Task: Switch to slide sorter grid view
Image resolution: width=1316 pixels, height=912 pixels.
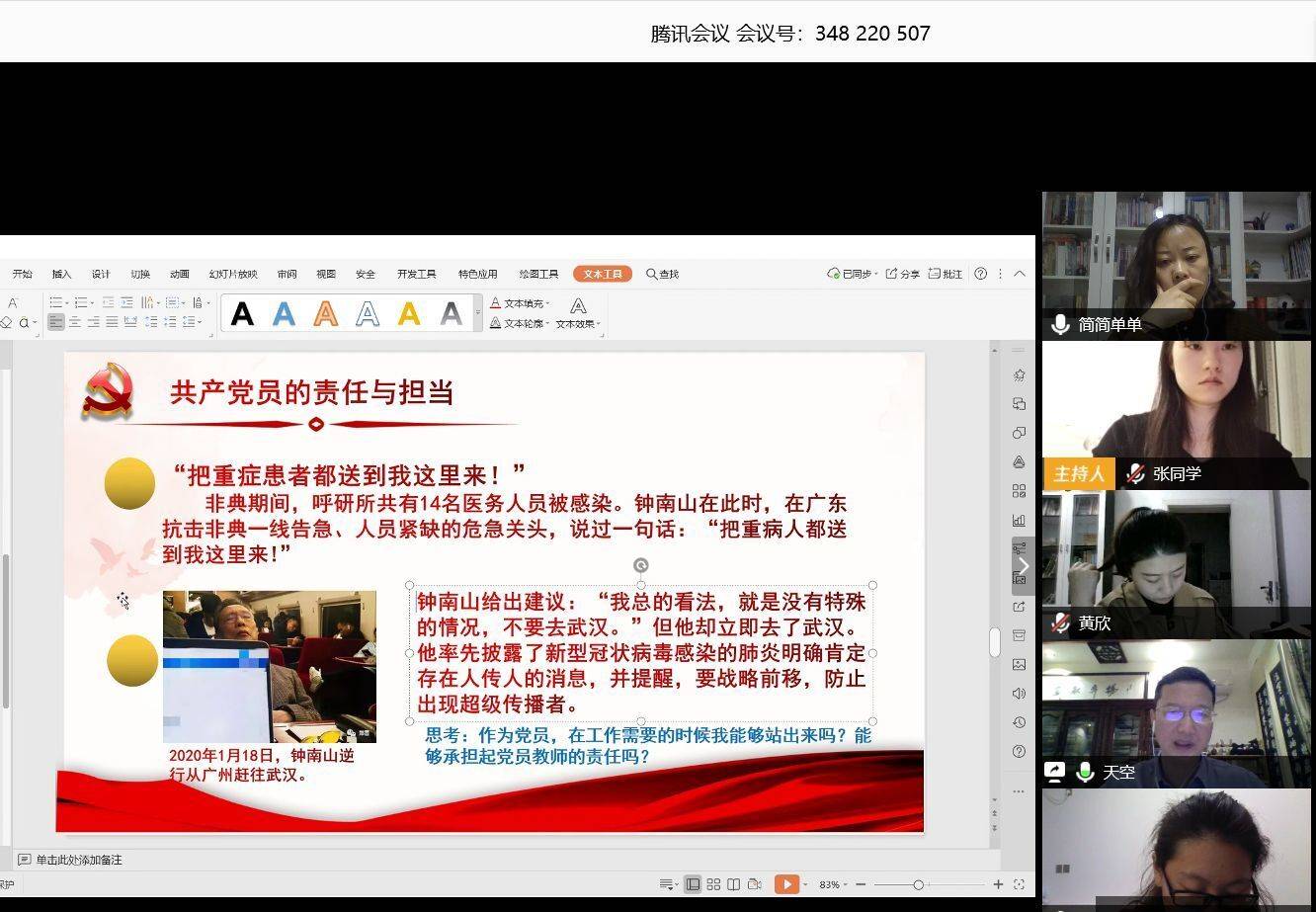Action: coord(713,884)
